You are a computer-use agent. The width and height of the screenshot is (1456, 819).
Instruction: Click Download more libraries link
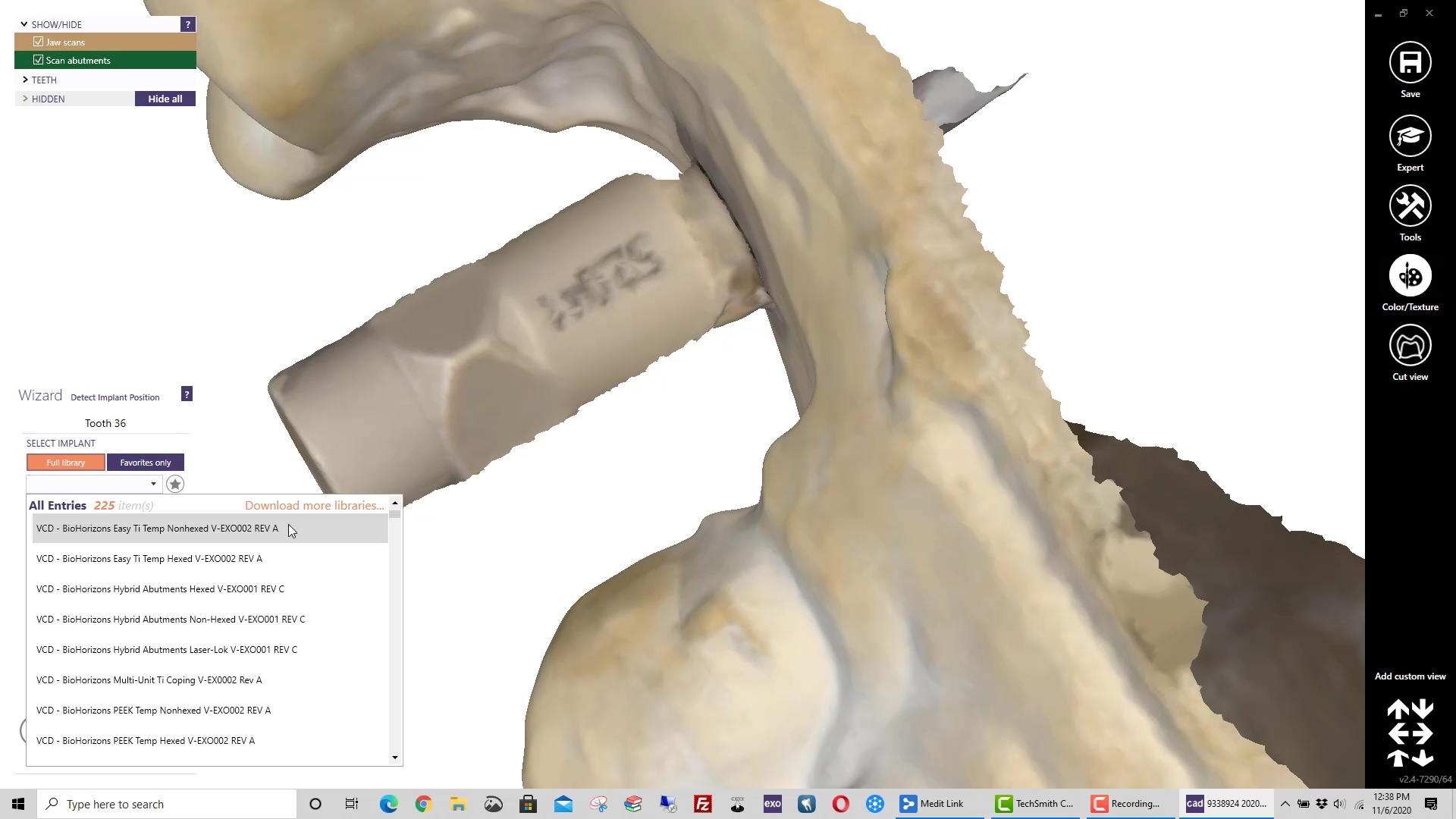pos(314,506)
